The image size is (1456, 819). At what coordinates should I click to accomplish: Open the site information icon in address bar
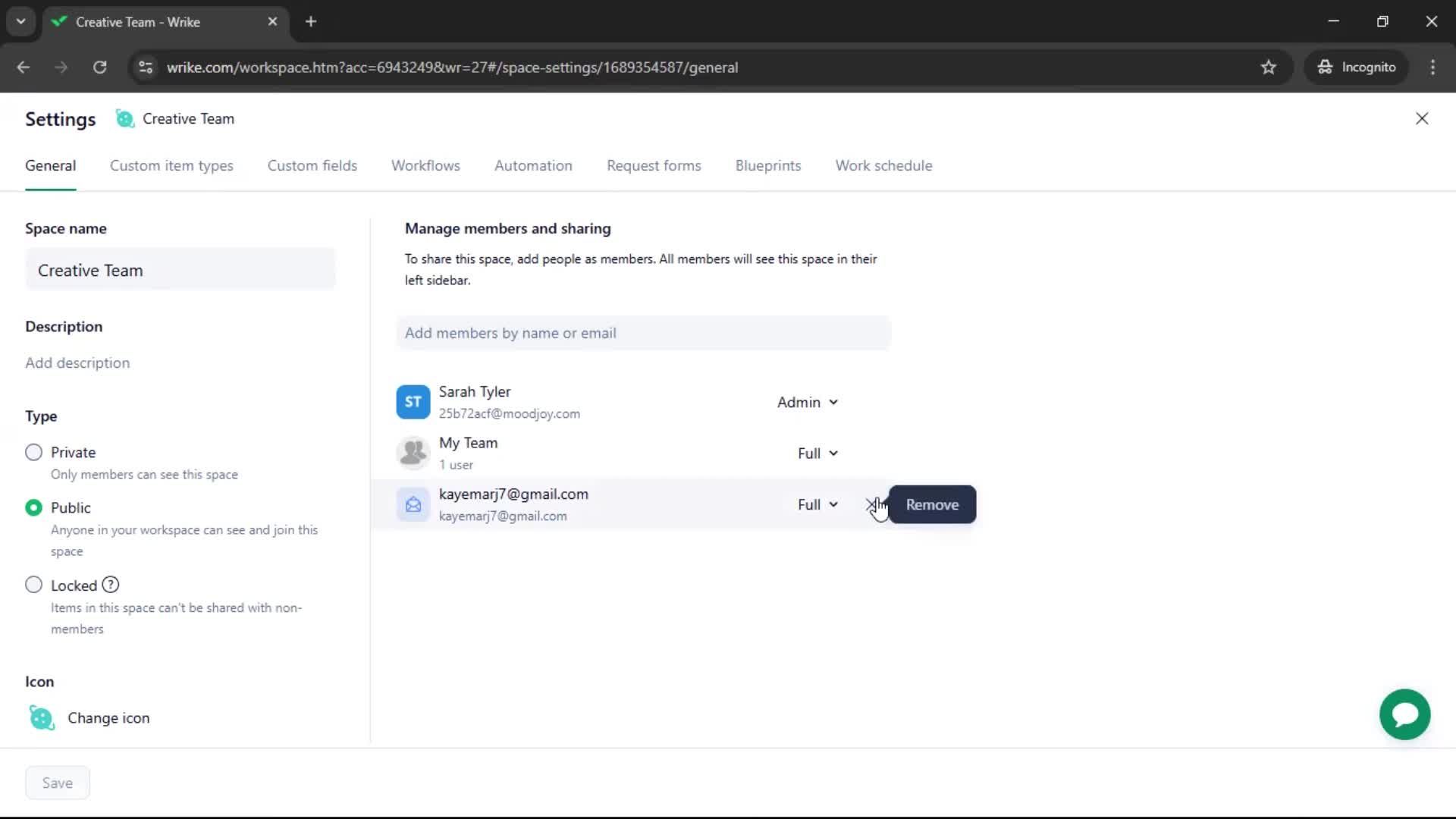pos(146,67)
